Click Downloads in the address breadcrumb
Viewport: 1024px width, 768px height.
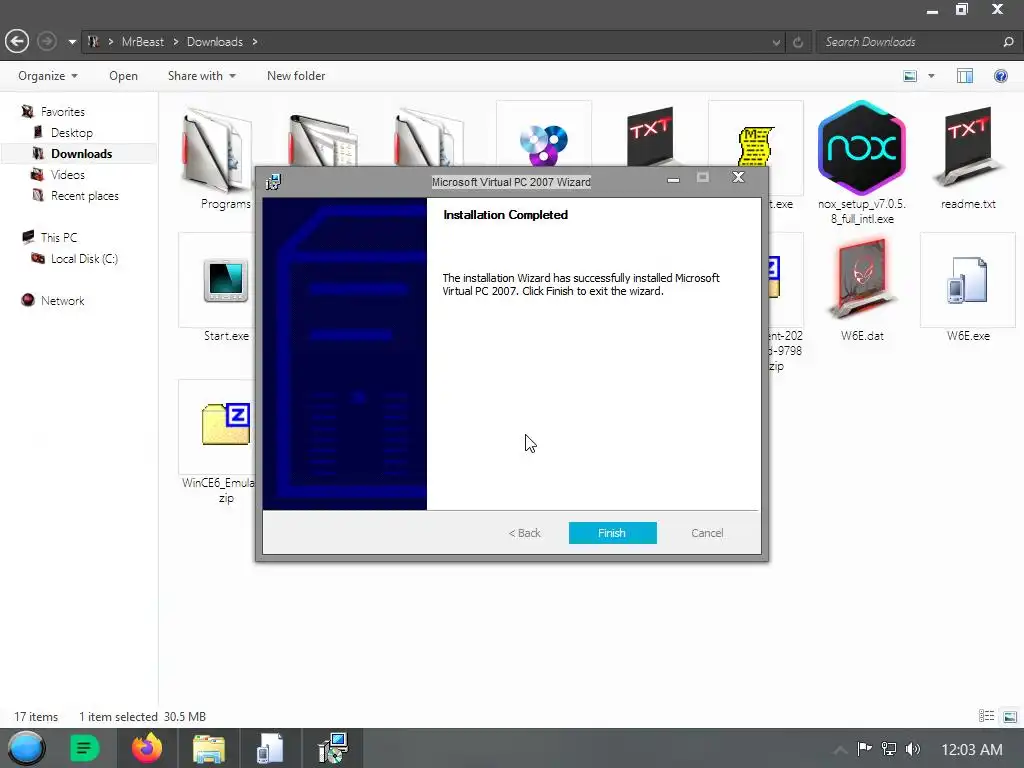coord(214,42)
